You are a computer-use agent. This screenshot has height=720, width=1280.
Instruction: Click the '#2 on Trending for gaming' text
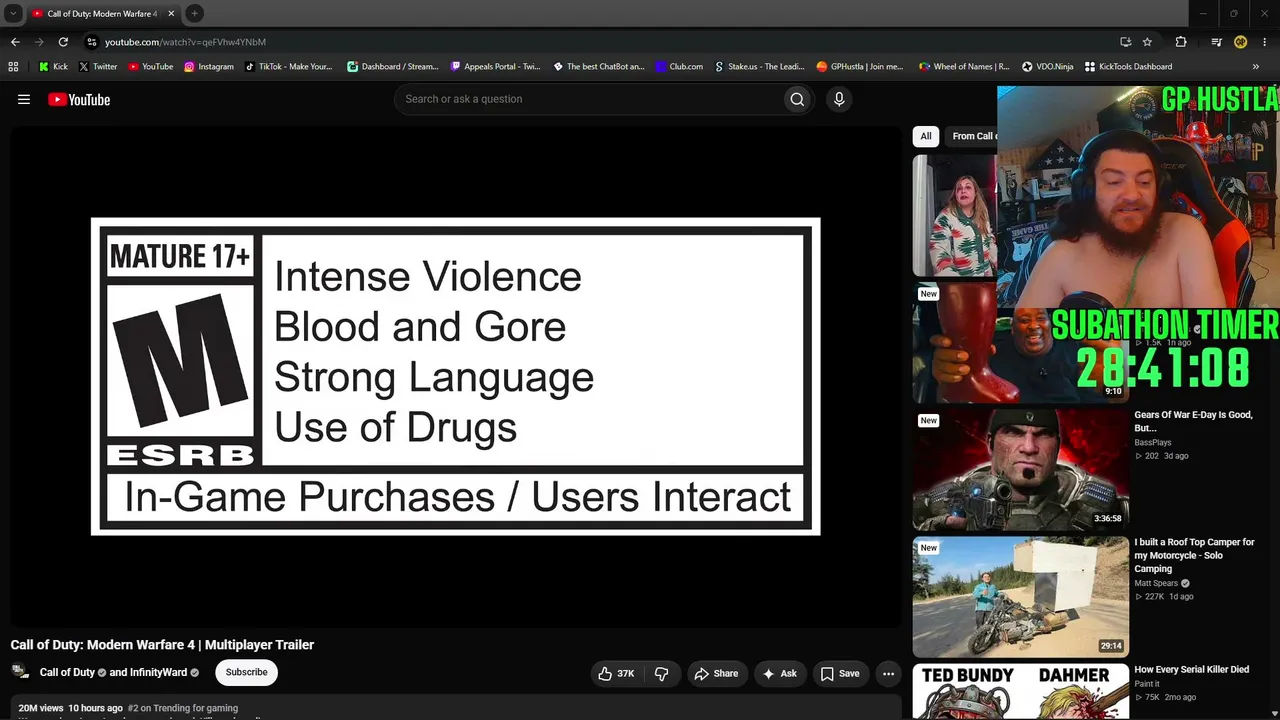click(183, 708)
